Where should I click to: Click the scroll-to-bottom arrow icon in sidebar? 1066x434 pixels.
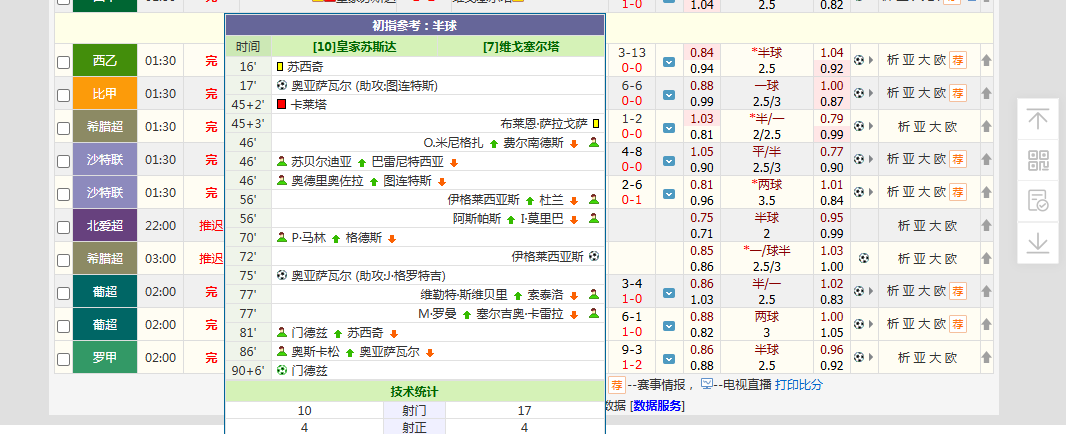(1038, 242)
